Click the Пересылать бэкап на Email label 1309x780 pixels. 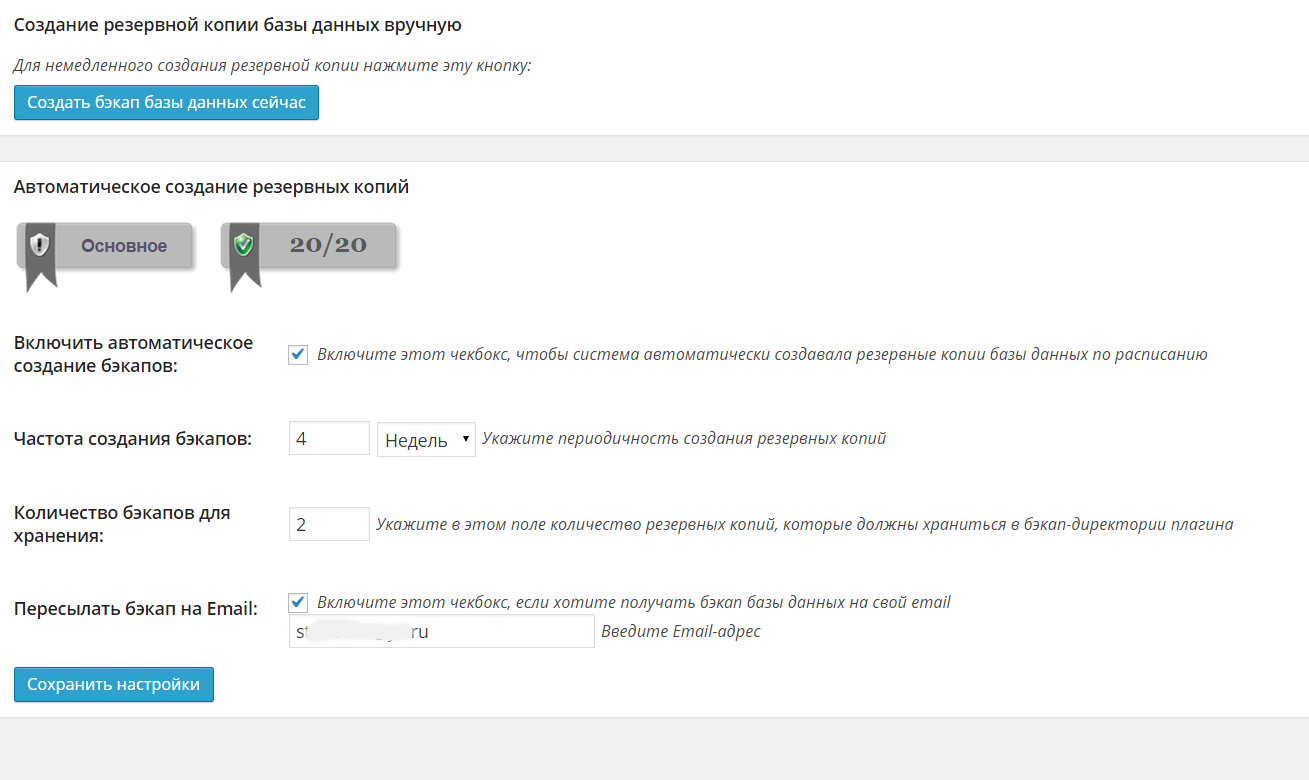tap(136, 608)
